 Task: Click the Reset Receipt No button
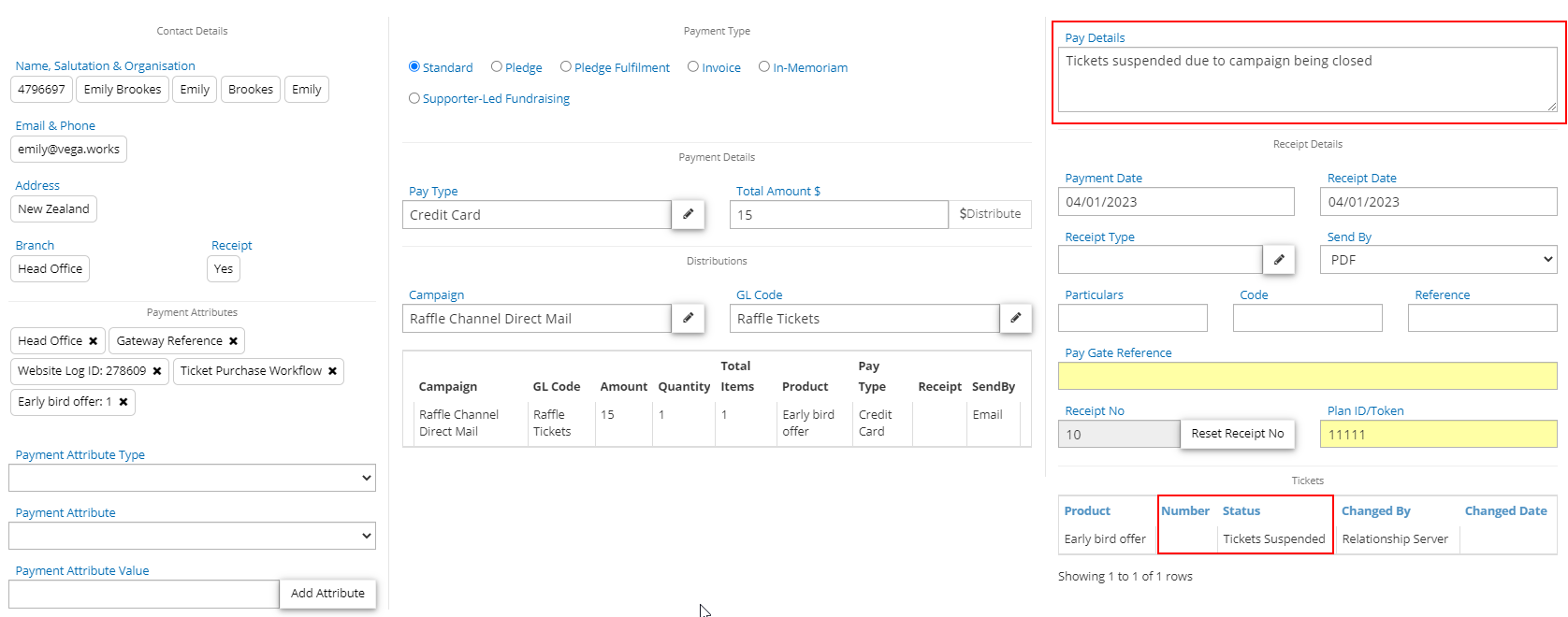point(1237,434)
